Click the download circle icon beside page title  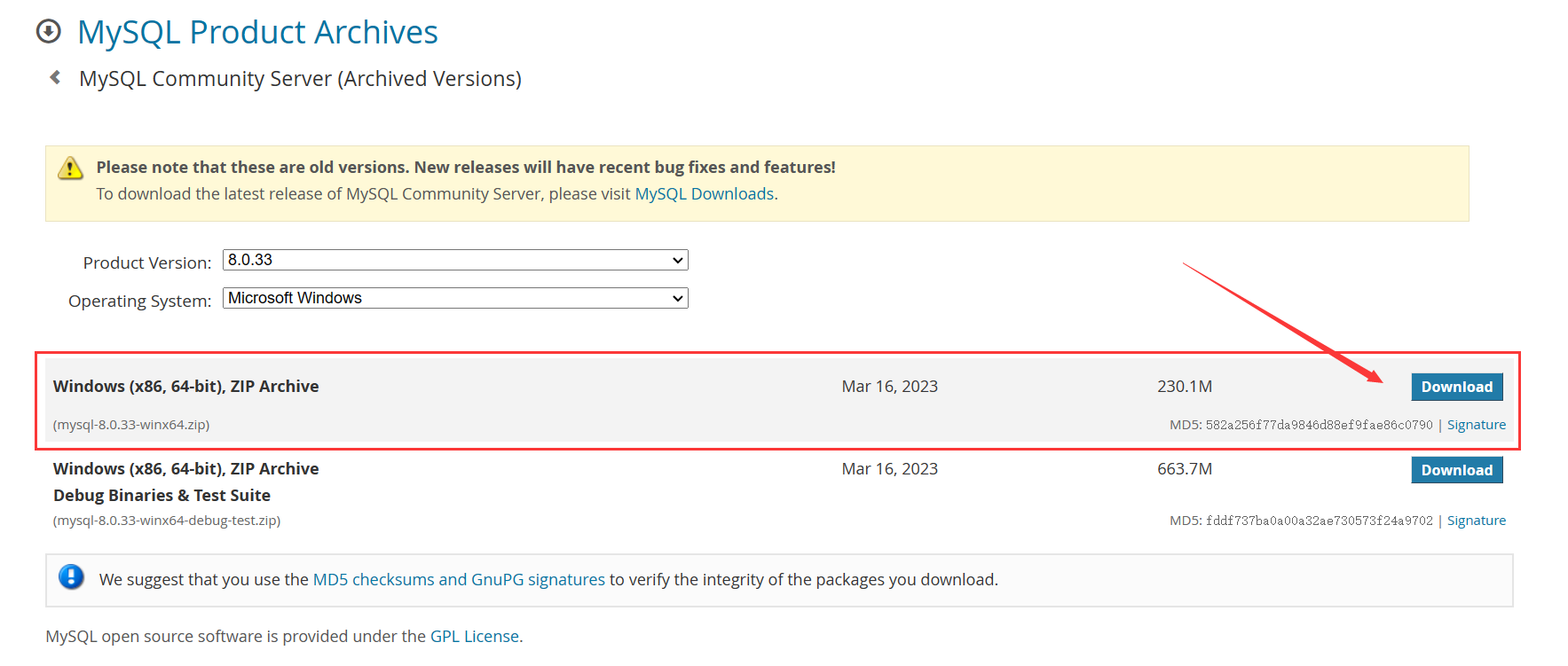coord(48,32)
